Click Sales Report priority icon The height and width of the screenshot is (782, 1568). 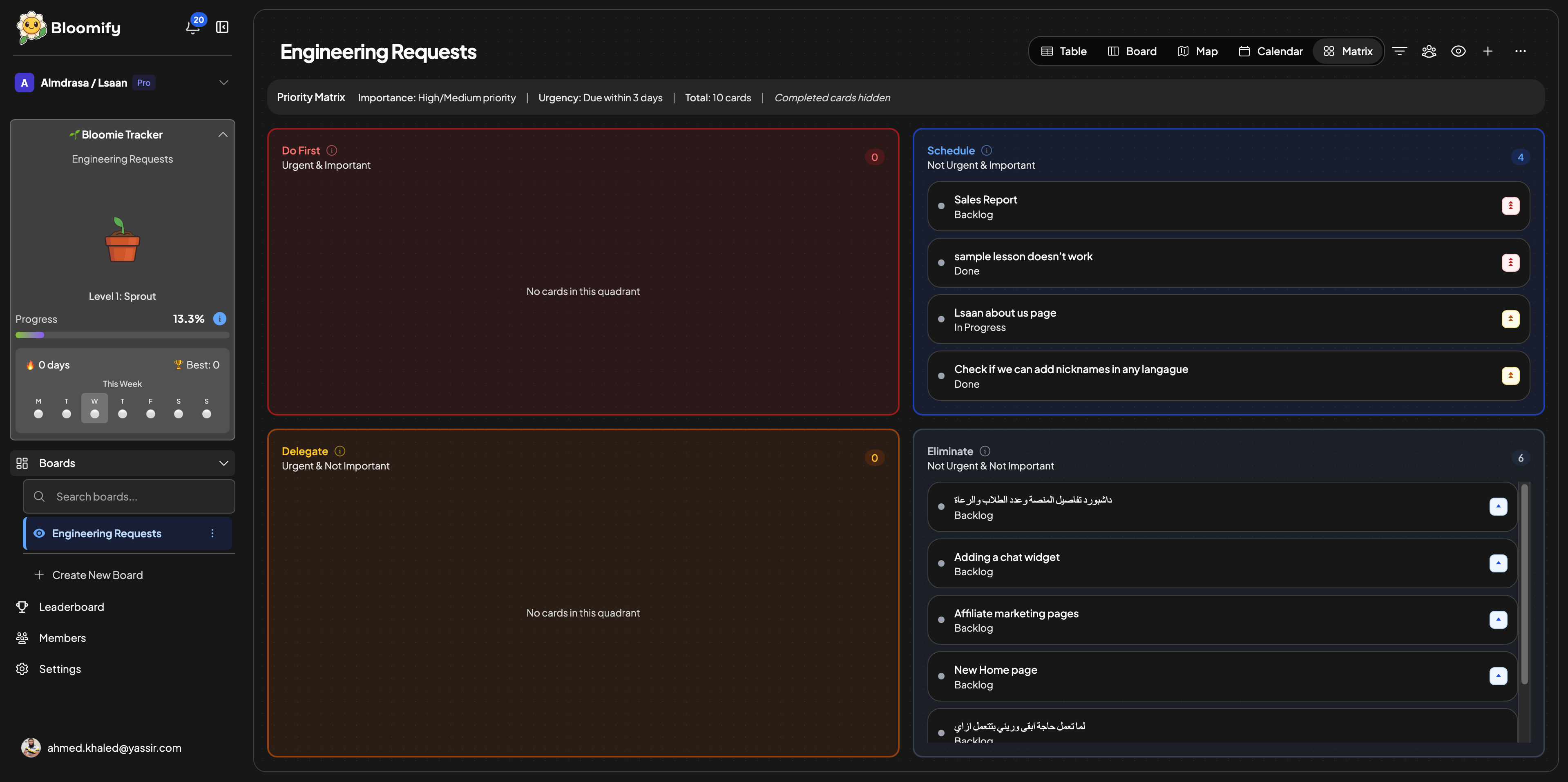click(x=1510, y=206)
